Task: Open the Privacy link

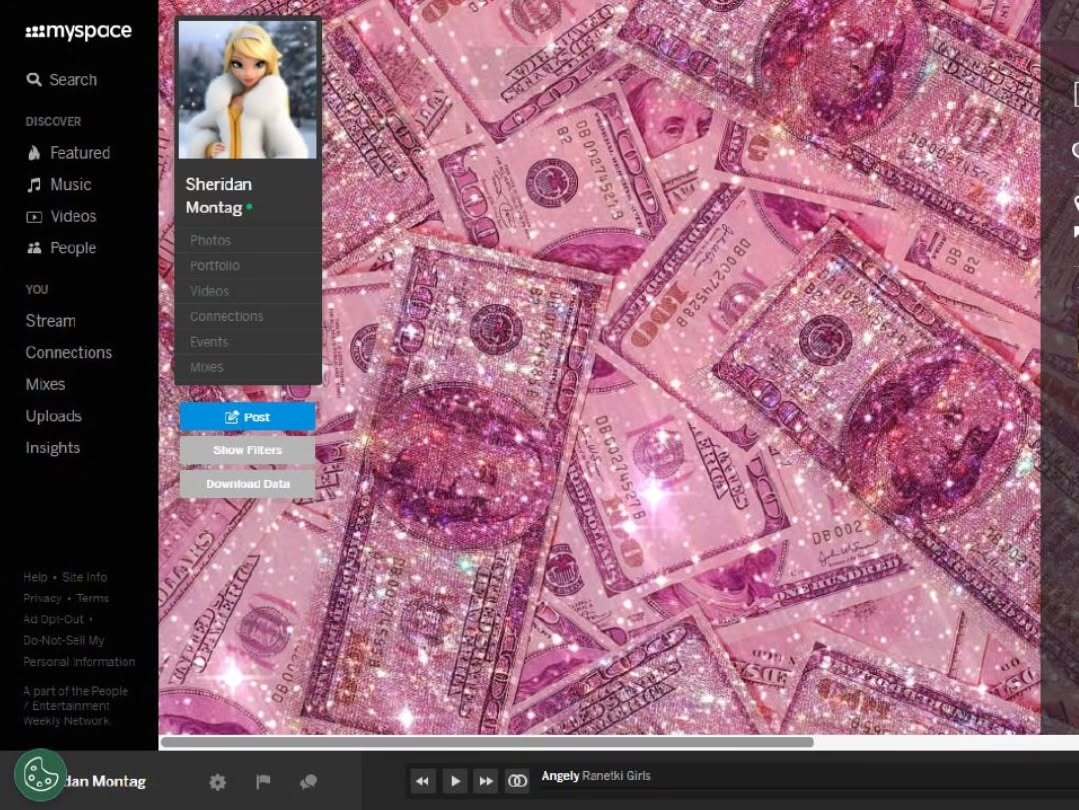Action: point(43,599)
